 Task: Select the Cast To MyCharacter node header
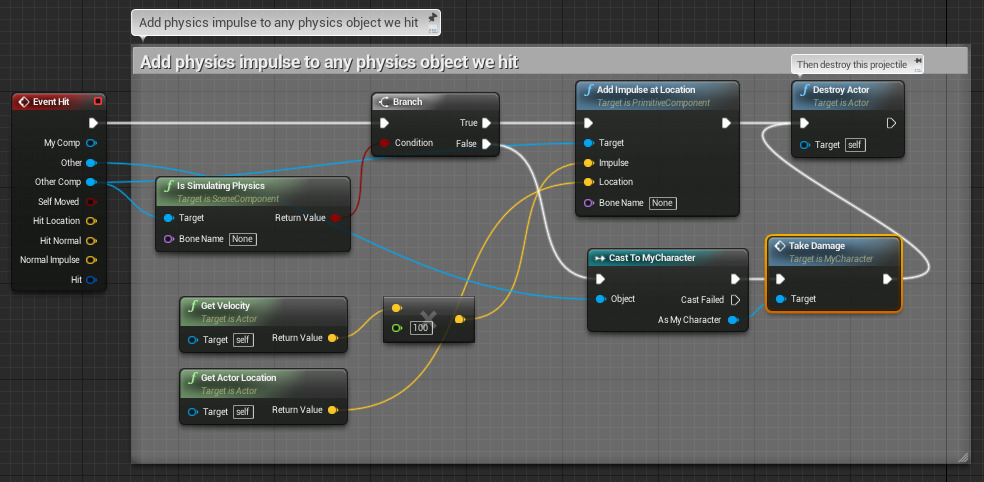click(x=668, y=258)
